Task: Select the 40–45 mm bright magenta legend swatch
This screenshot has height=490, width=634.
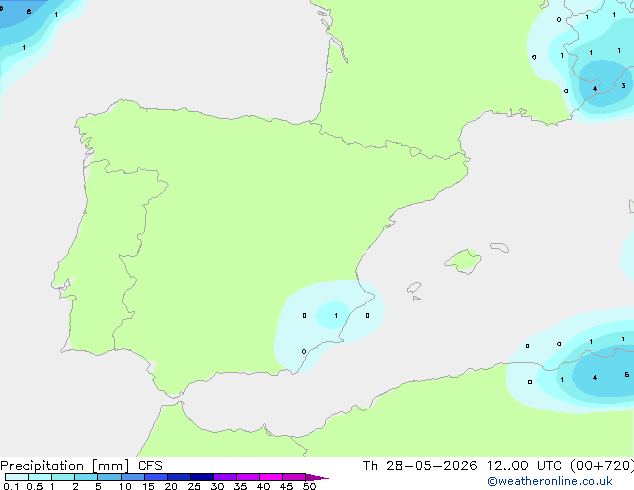Action: click(271, 477)
